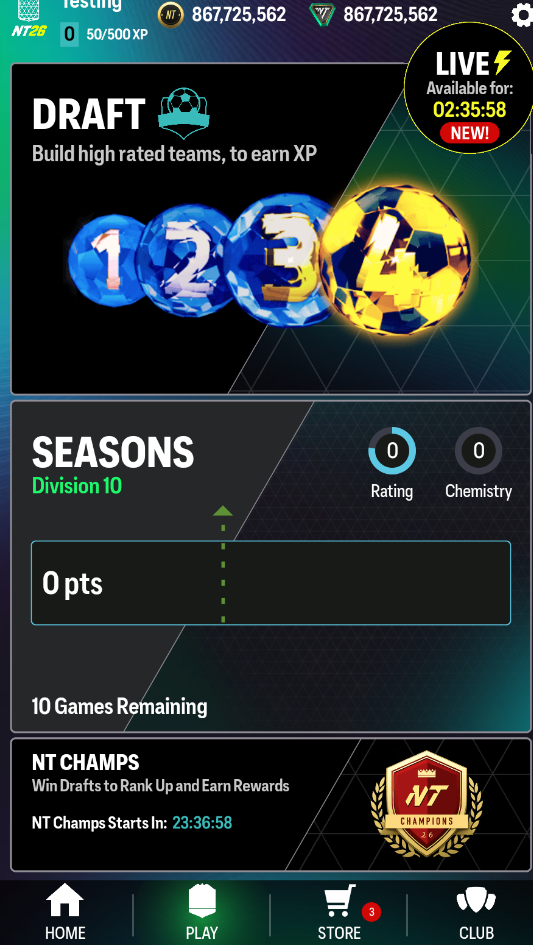Tap the Chemistry circle indicator
Image resolution: width=533 pixels, height=945 pixels.
[479, 451]
